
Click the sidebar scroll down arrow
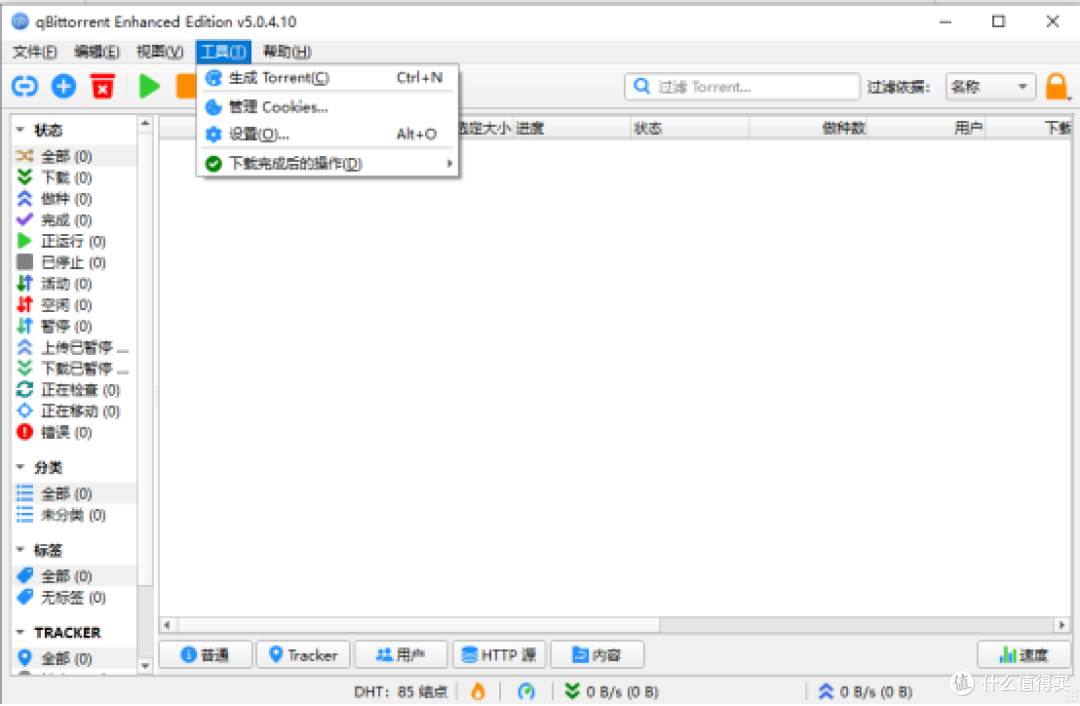[x=145, y=666]
